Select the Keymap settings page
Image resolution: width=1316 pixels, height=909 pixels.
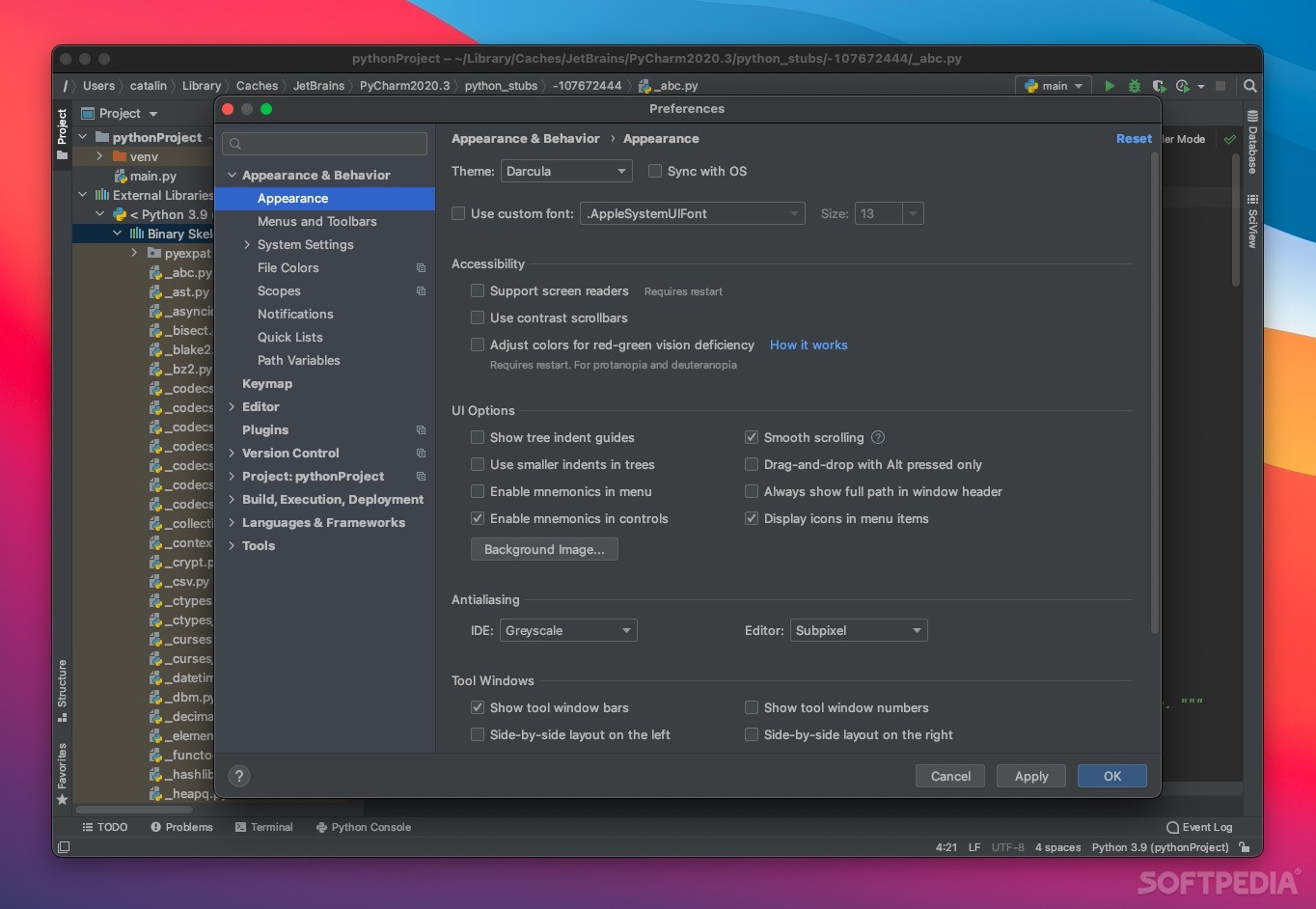267,383
